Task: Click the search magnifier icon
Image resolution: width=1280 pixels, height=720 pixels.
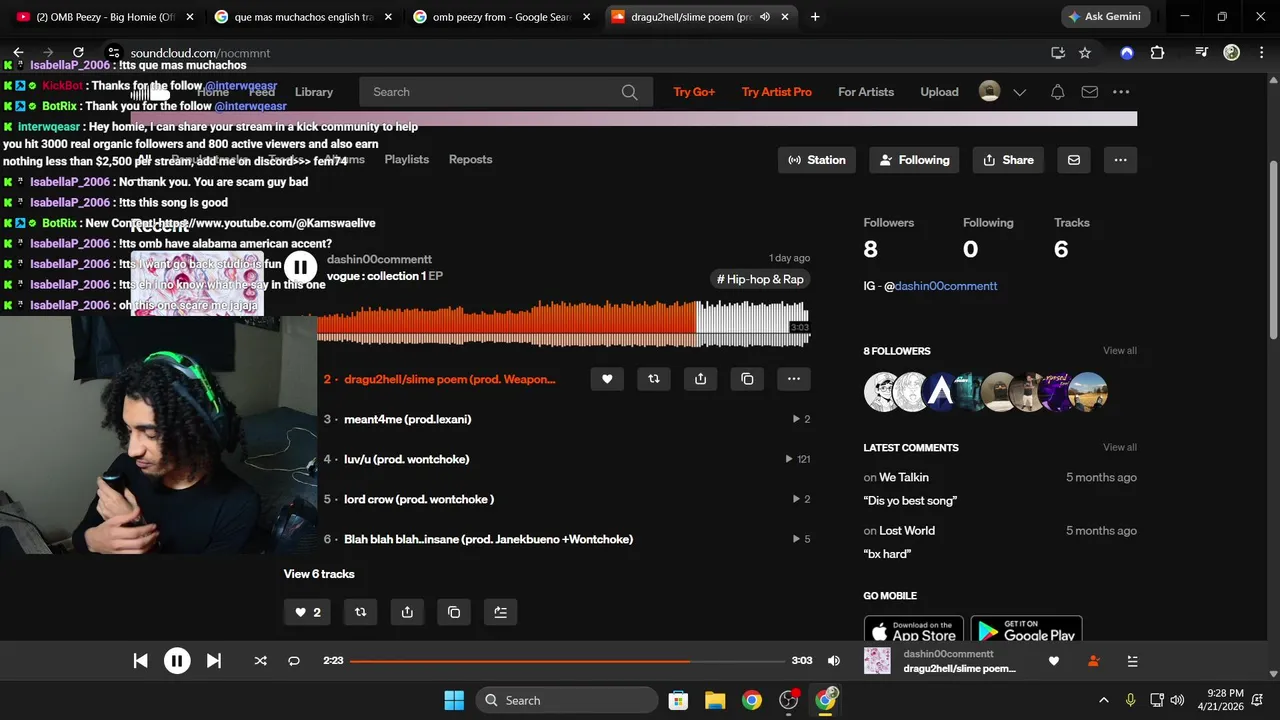Action: (629, 92)
